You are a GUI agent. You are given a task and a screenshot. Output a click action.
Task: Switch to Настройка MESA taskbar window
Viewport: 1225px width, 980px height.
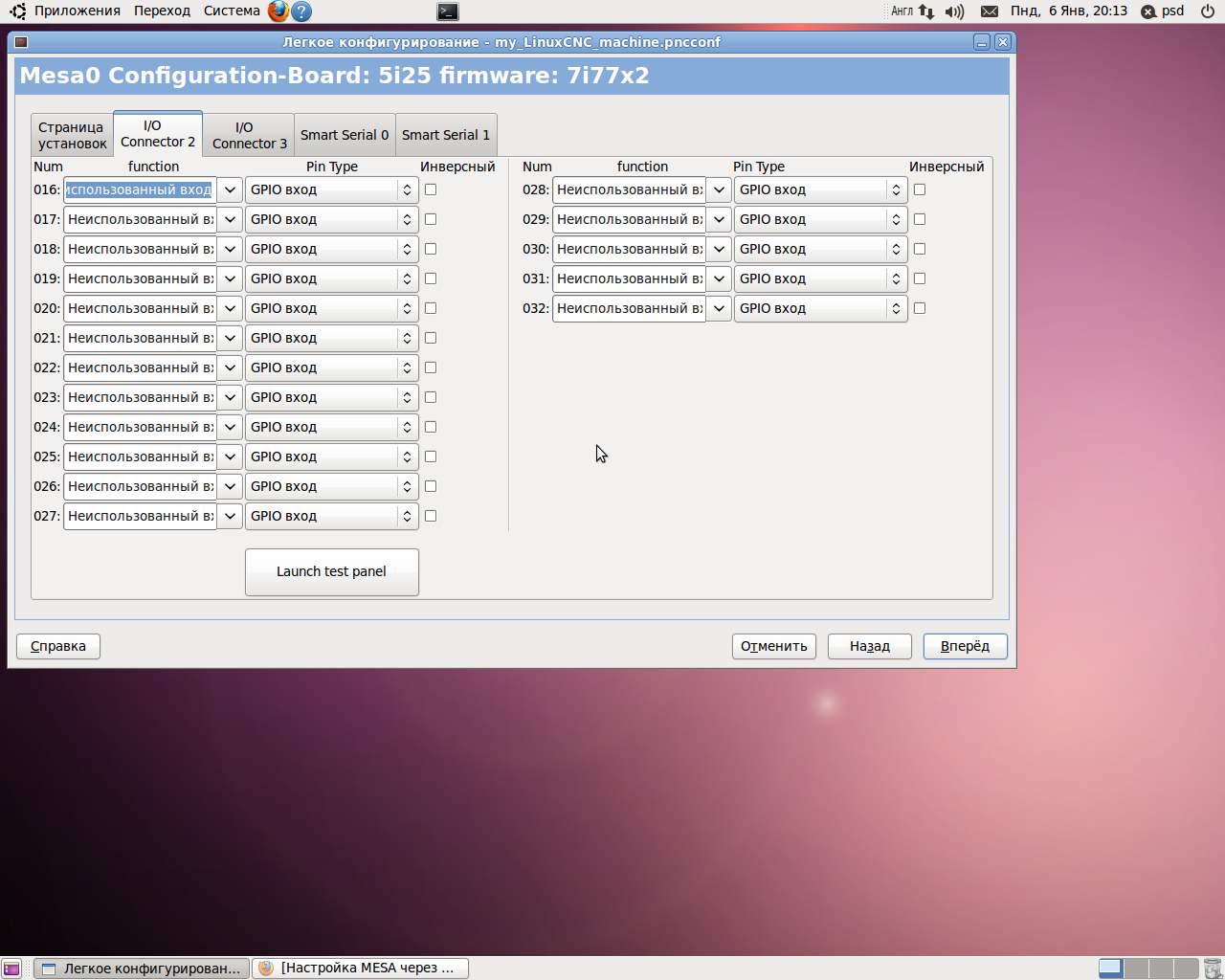point(361,969)
